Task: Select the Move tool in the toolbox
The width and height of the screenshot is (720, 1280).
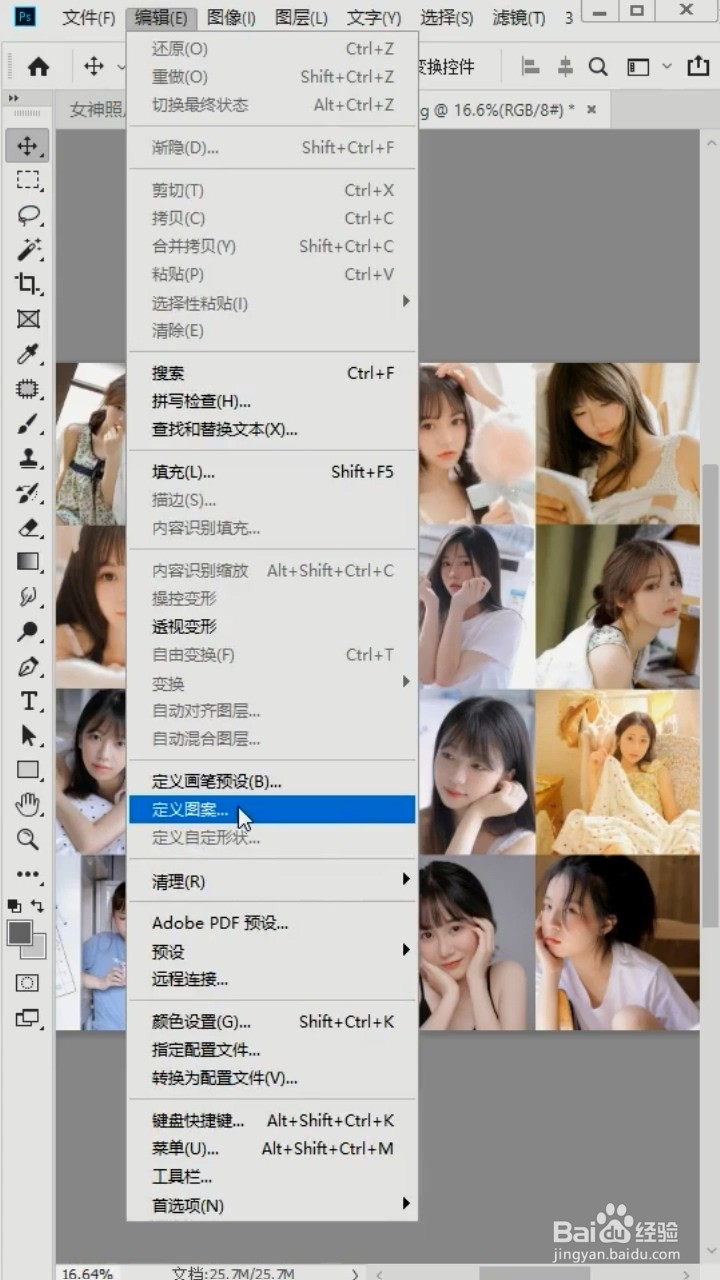Action: click(27, 146)
